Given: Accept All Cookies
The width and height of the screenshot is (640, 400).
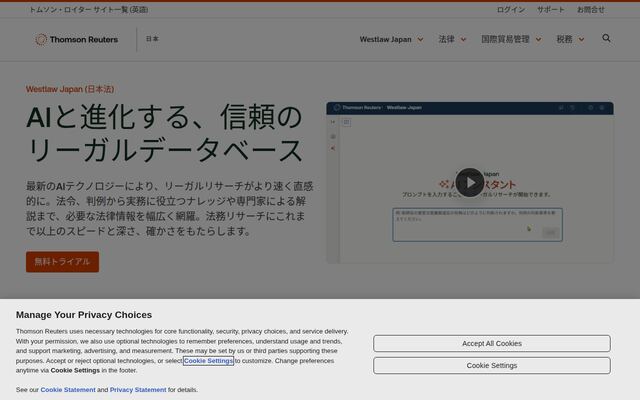Looking at the screenshot, I should 492,343.
